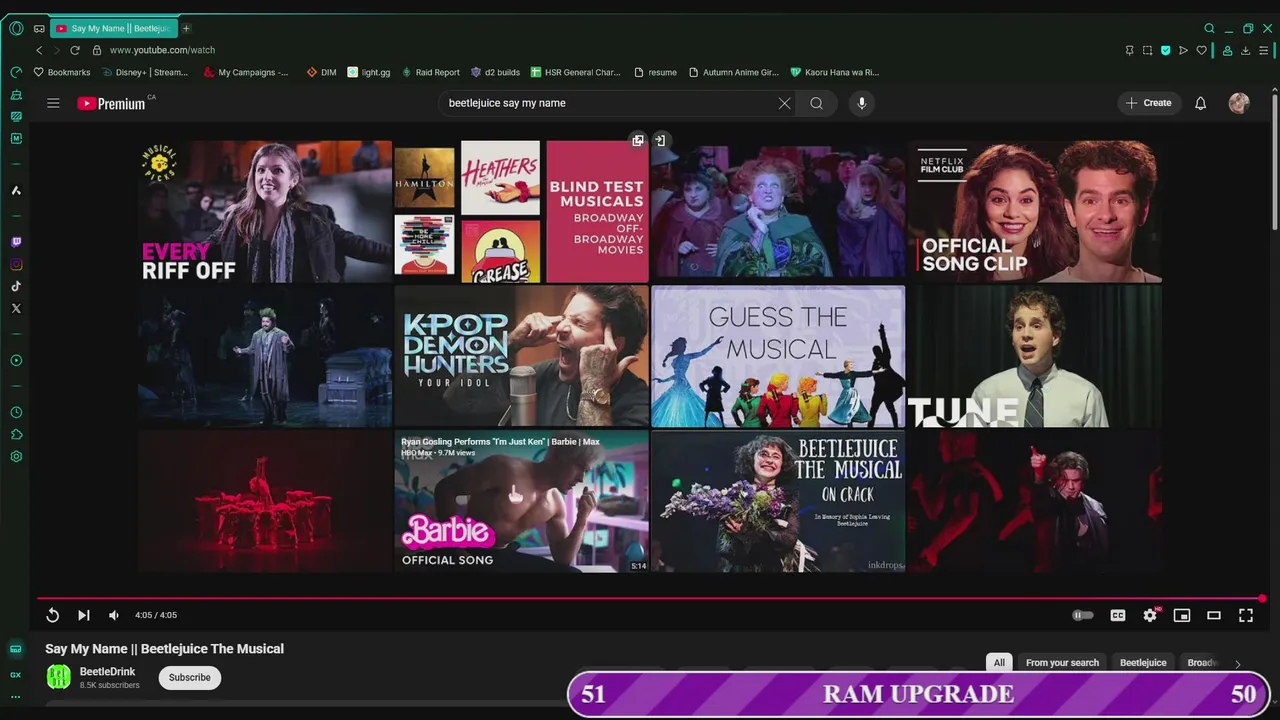1280x720 pixels.
Task: Search with your voice microphone
Action: 861,103
